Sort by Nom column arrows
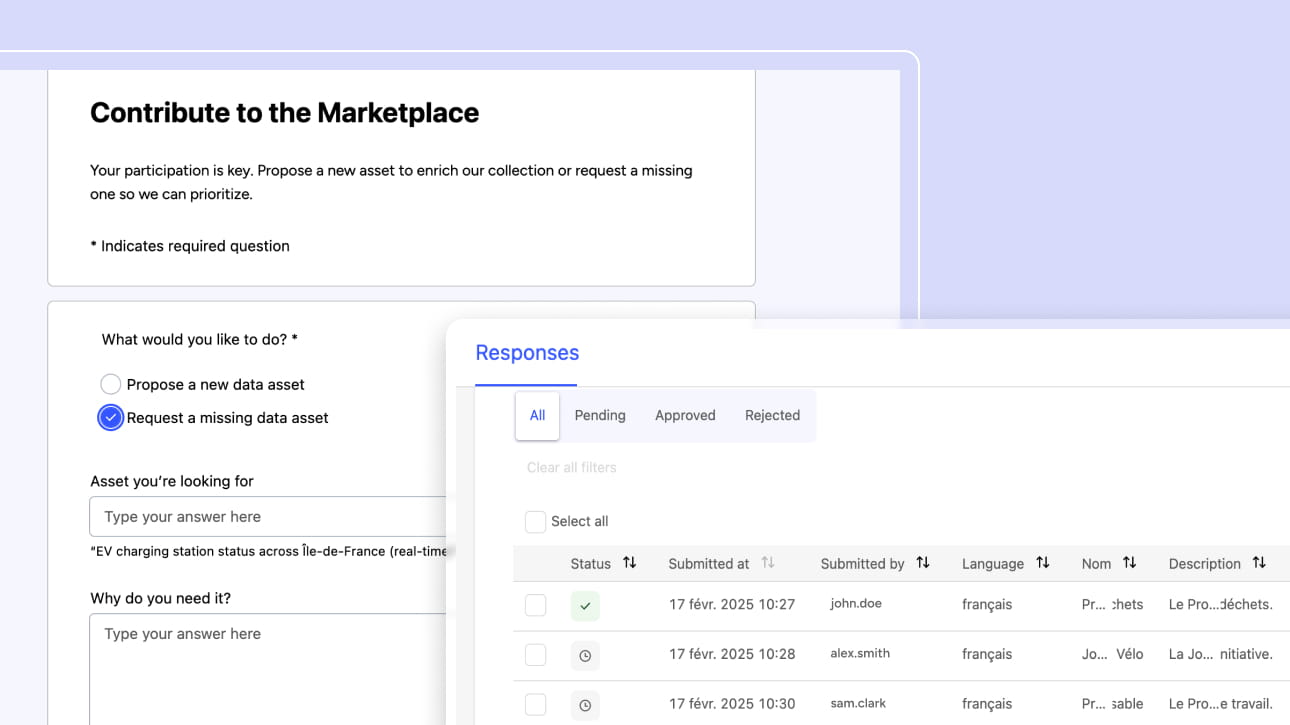1290x725 pixels. [x=1129, y=563]
